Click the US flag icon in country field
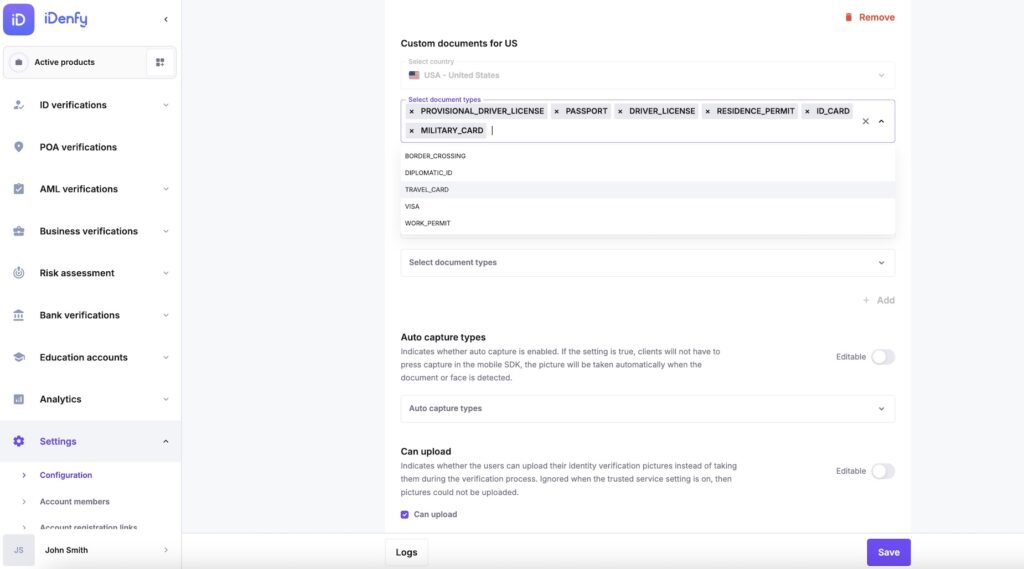The image size is (1024, 569). pyautogui.click(x=414, y=75)
